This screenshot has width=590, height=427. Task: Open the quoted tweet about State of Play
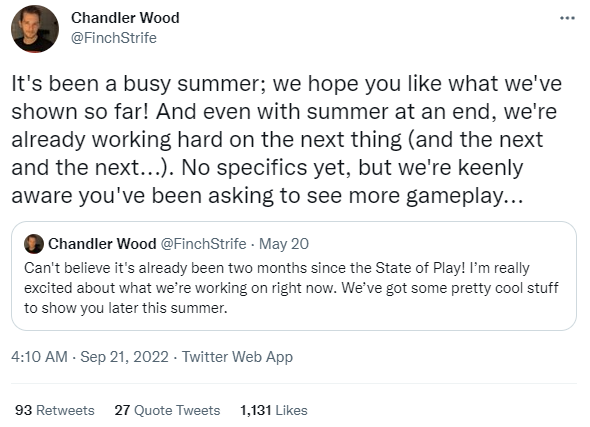tap(294, 276)
